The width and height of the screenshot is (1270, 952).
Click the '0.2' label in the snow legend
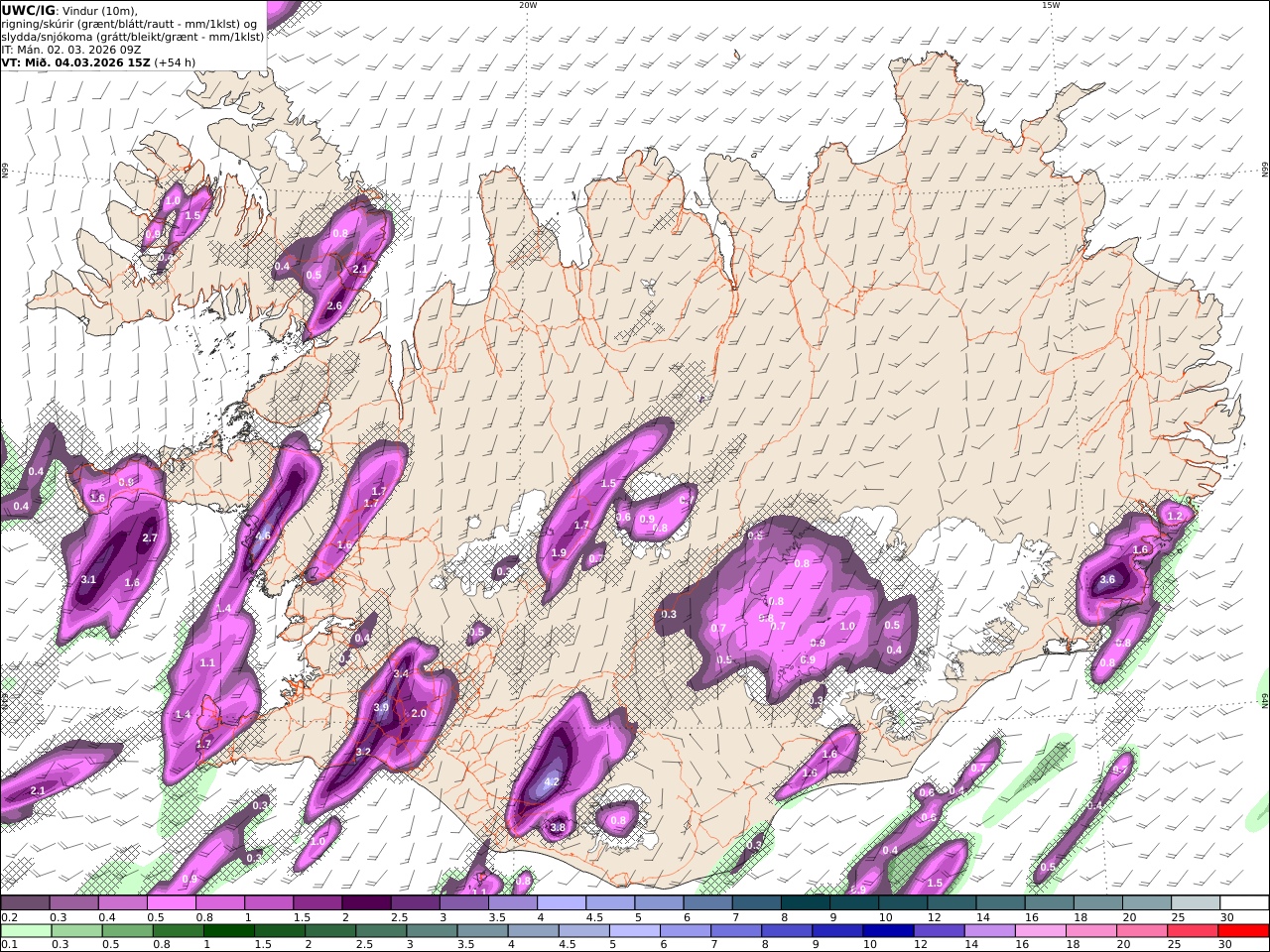pyautogui.click(x=10, y=917)
